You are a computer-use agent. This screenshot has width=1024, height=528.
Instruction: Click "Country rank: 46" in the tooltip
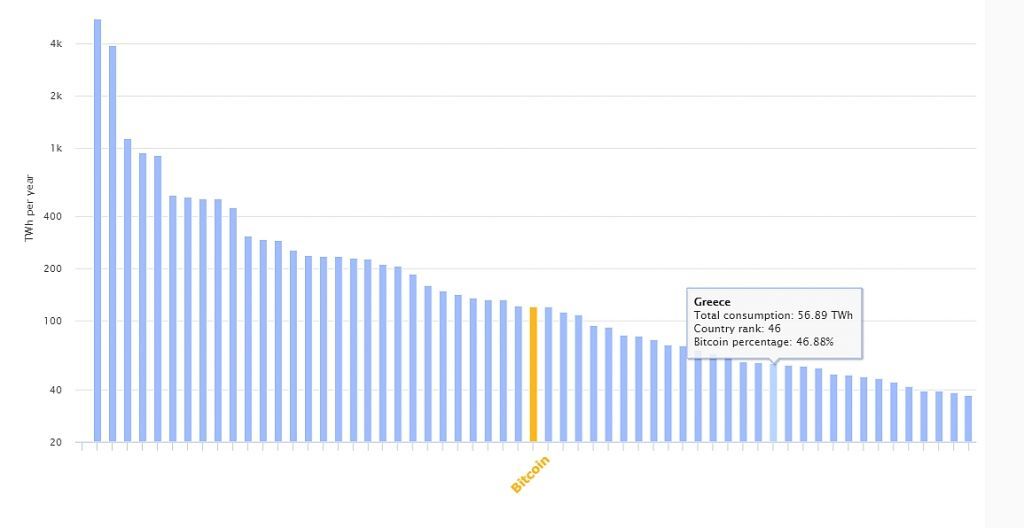[737, 329]
